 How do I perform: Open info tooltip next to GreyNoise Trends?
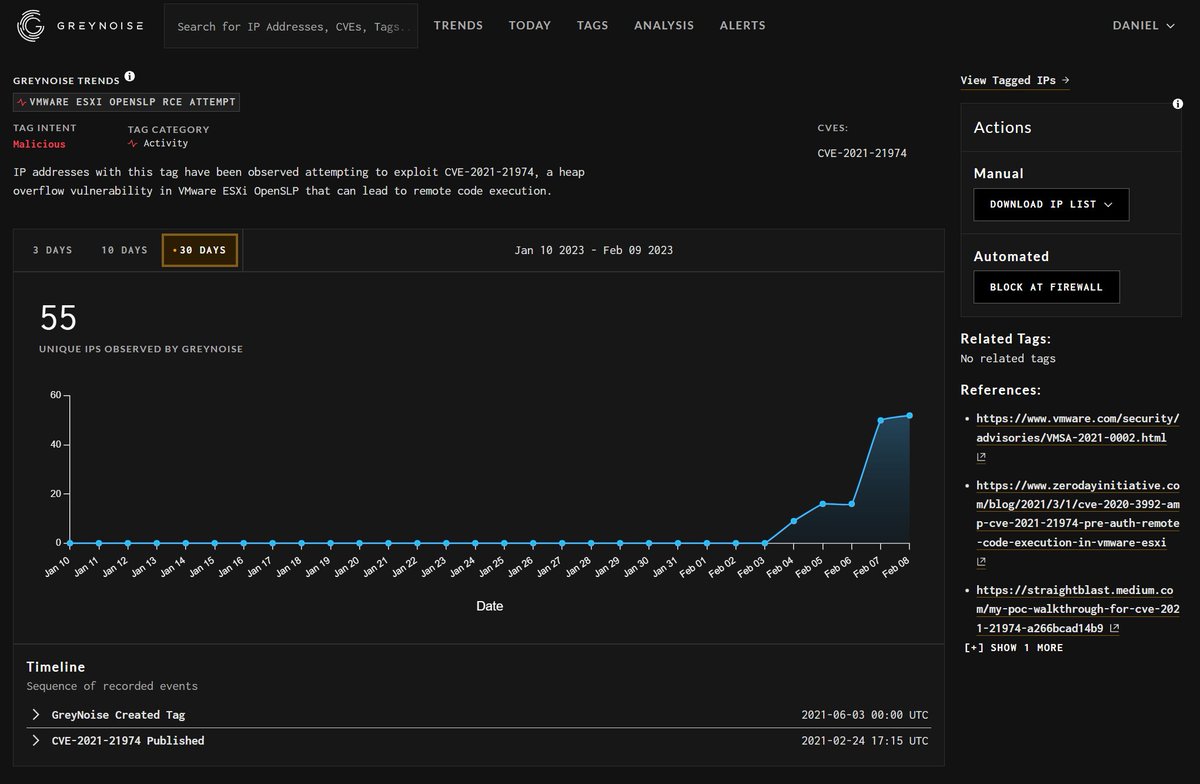tap(130, 77)
